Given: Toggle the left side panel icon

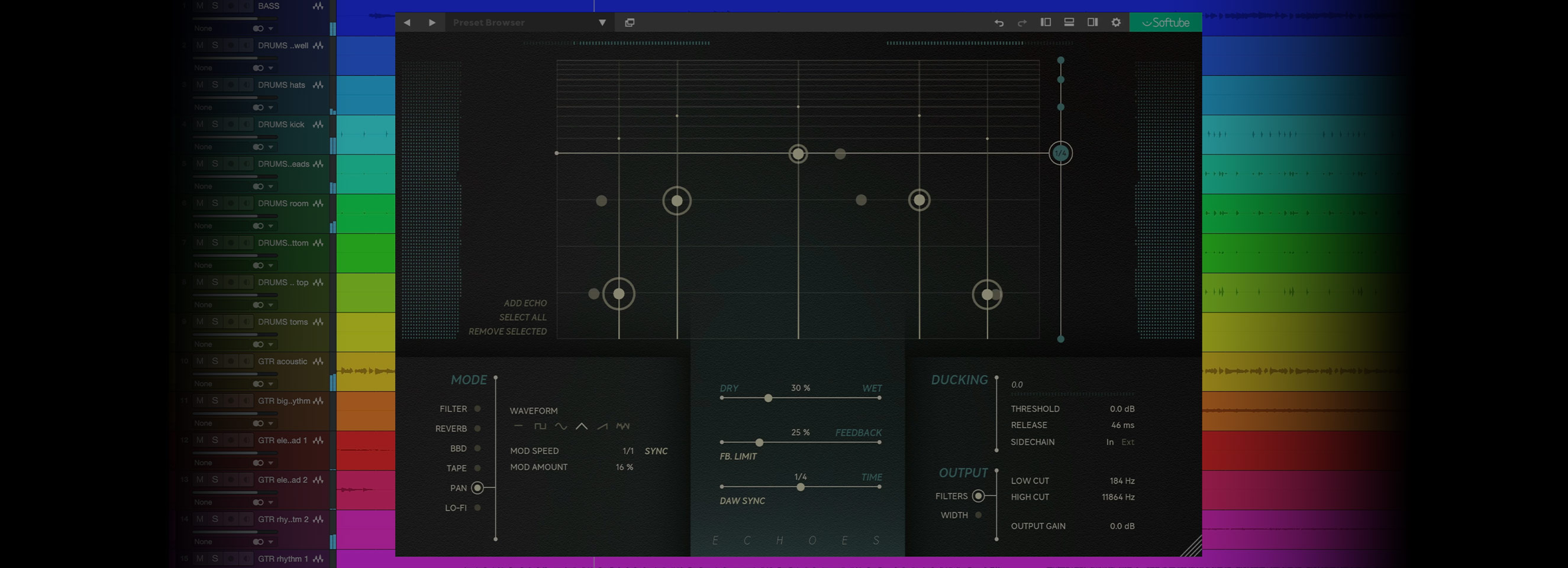Looking at the screenshot, I should pyautogui.click(x=1046, y=22).
